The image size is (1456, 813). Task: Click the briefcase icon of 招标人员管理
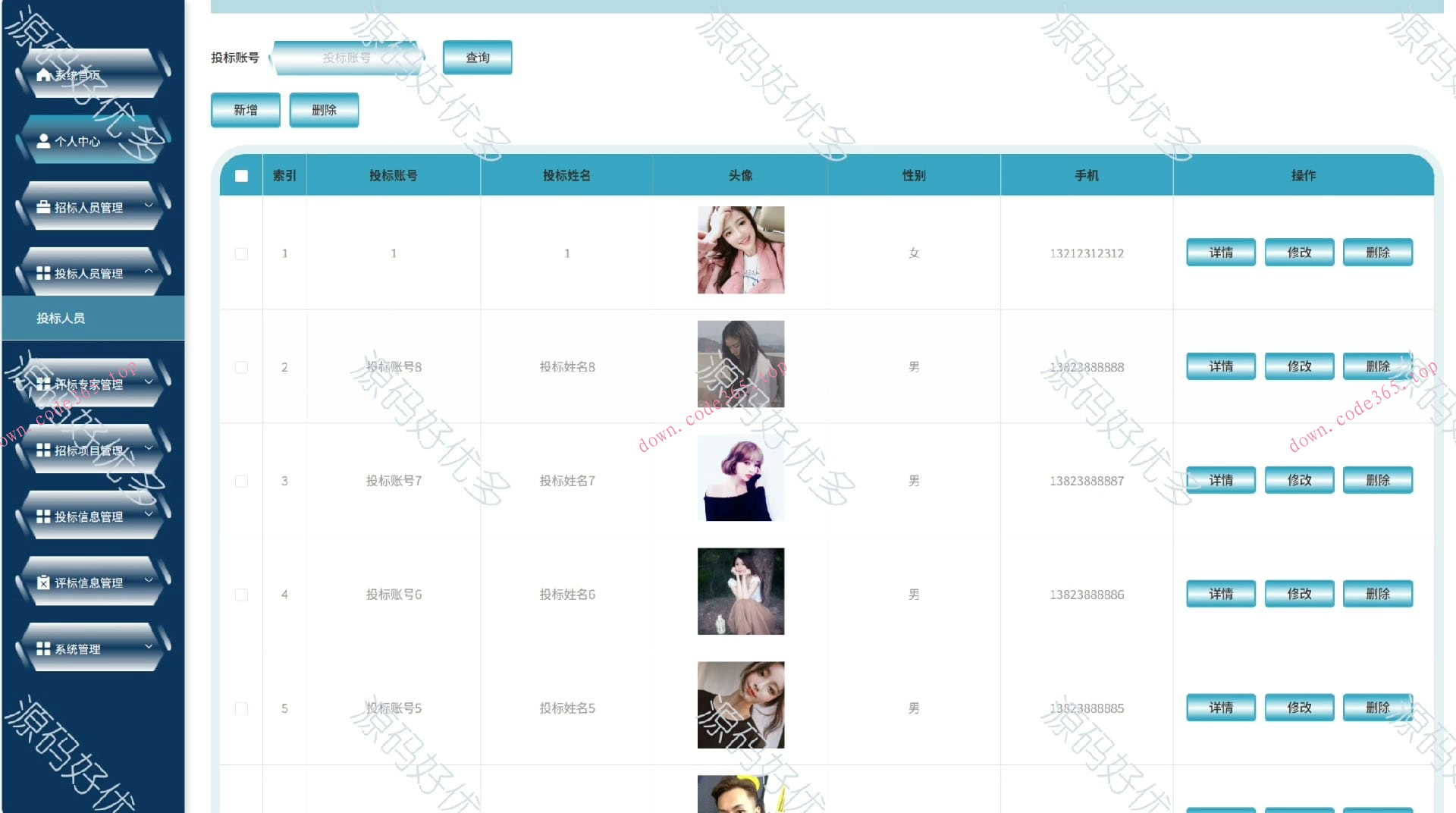pos(44,207)
